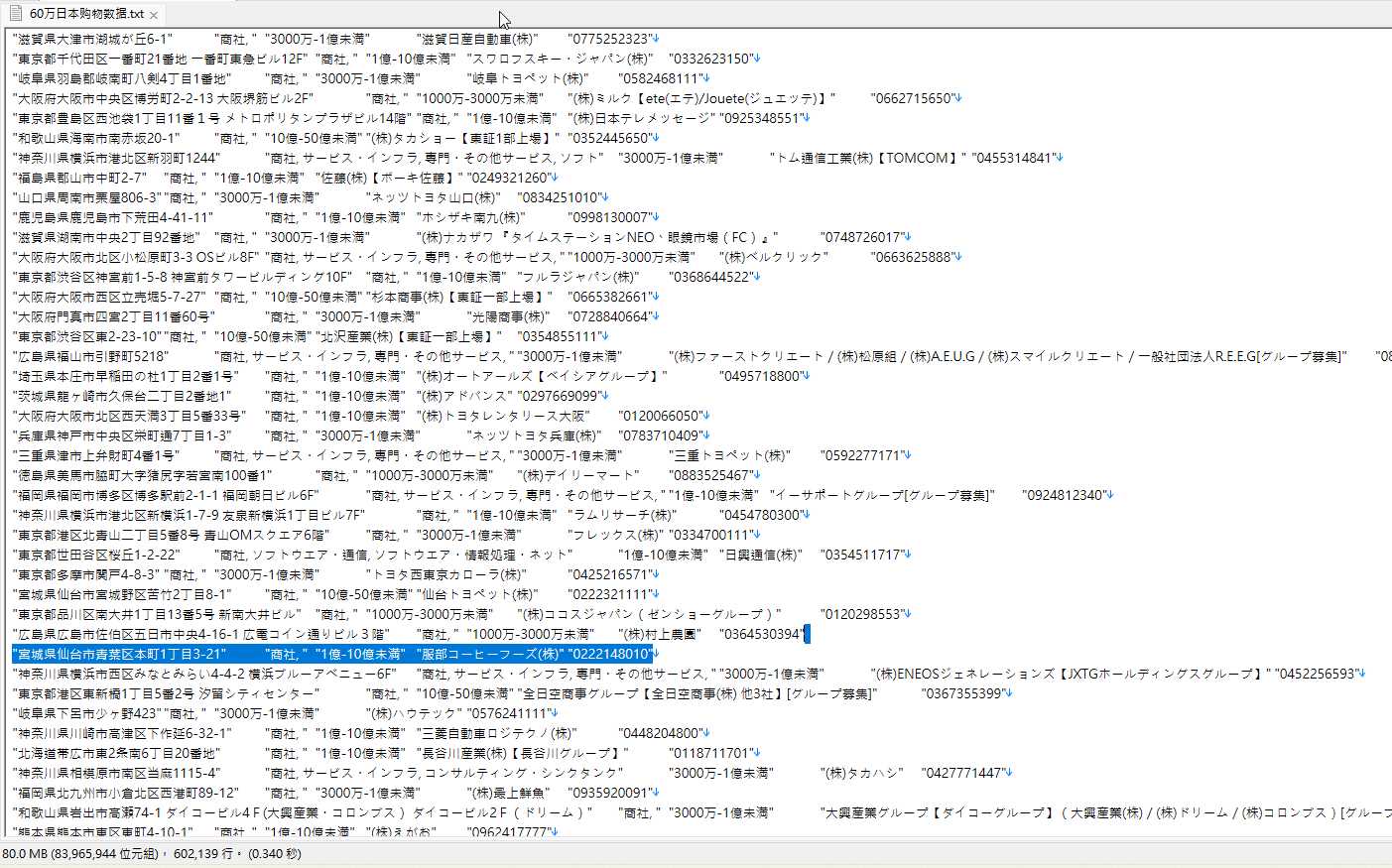Click phone number 0249321260

[x=508, y=178]
